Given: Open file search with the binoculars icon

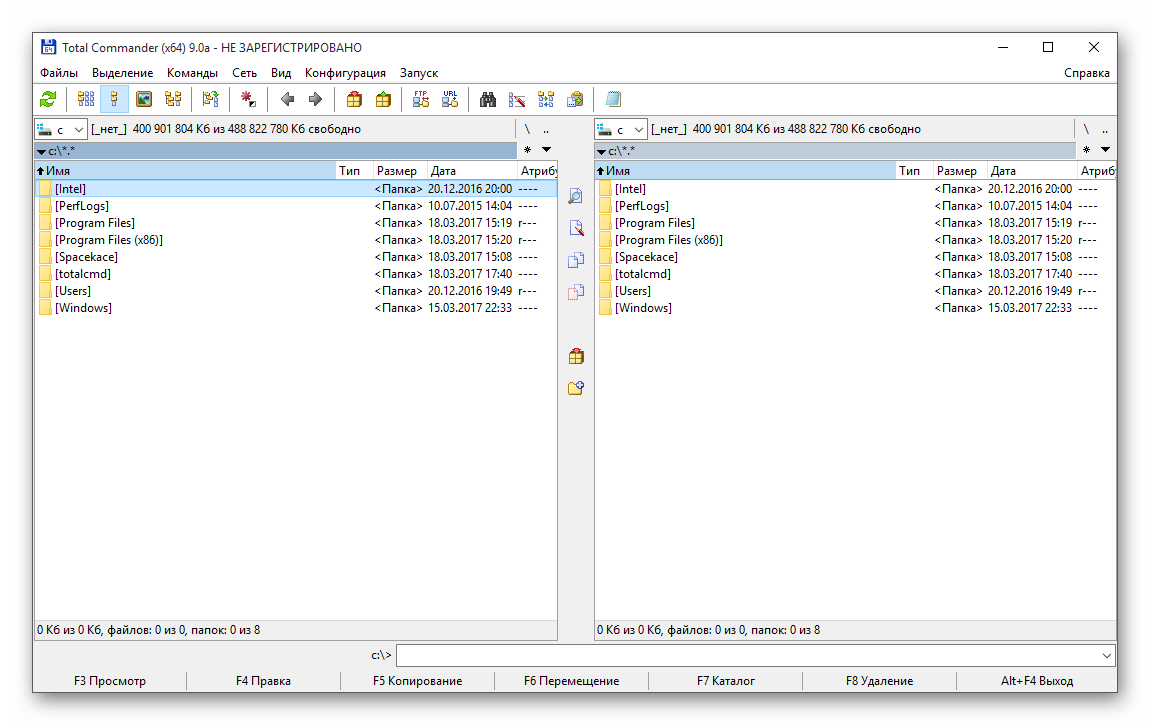Looking at the screenshot, I should coord(488,99).
